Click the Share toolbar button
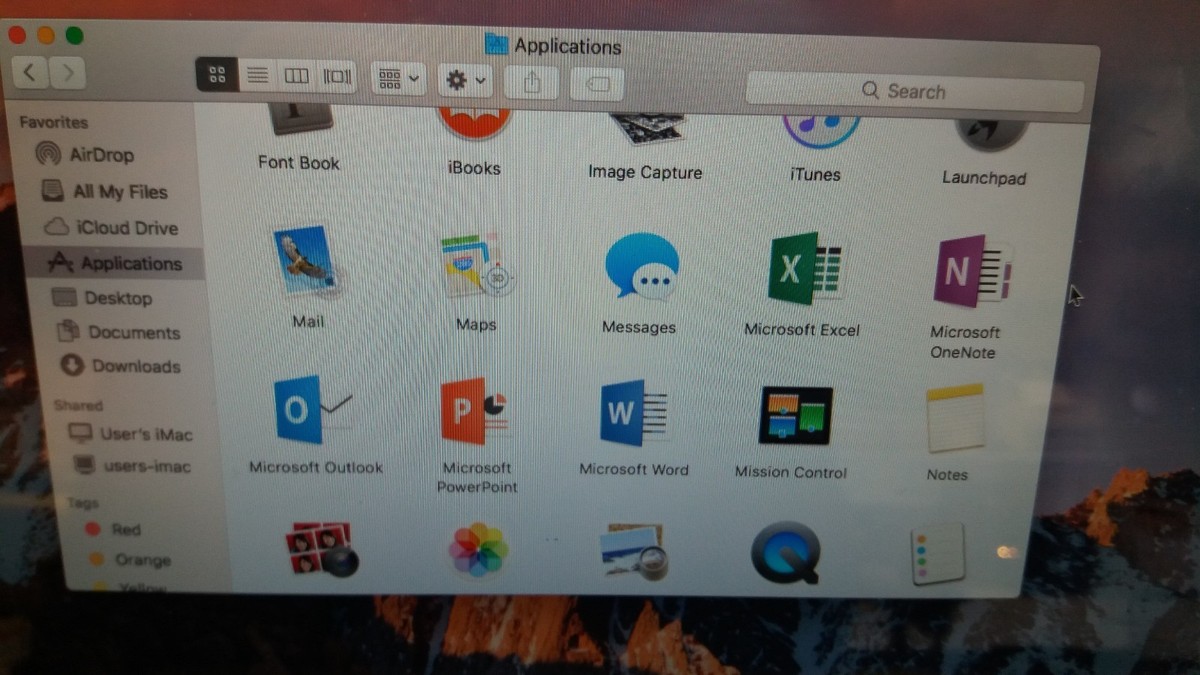 click(531, 82)
